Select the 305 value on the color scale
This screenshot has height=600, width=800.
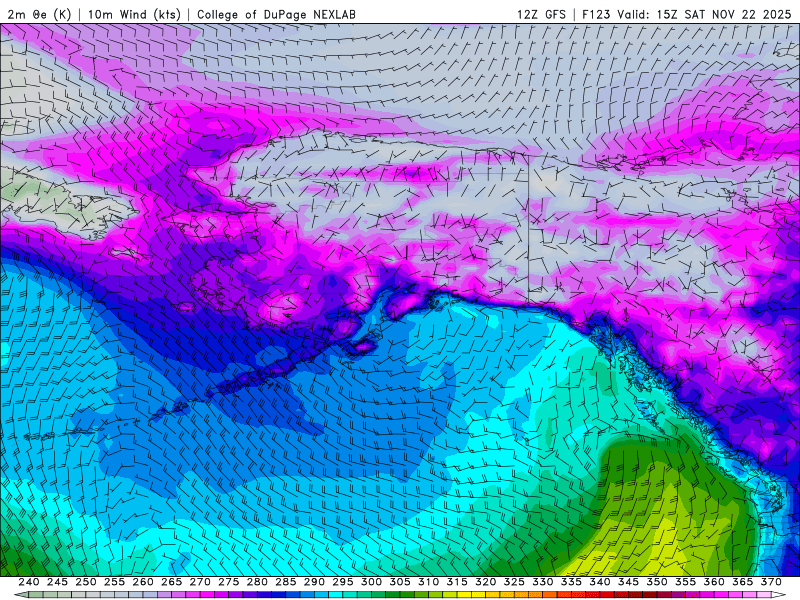click(400, 582)
